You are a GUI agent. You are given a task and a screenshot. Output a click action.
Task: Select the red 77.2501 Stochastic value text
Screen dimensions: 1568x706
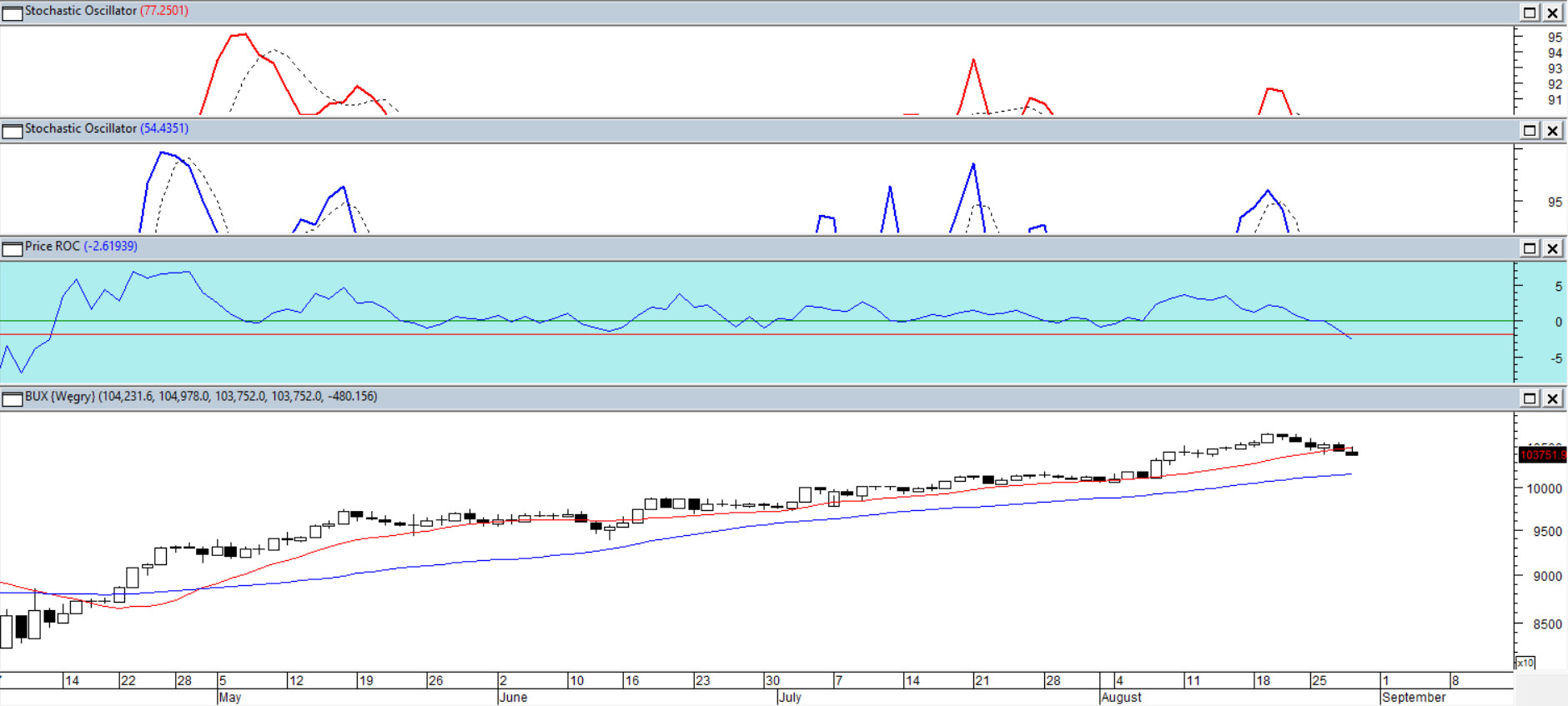coord(164,11)
